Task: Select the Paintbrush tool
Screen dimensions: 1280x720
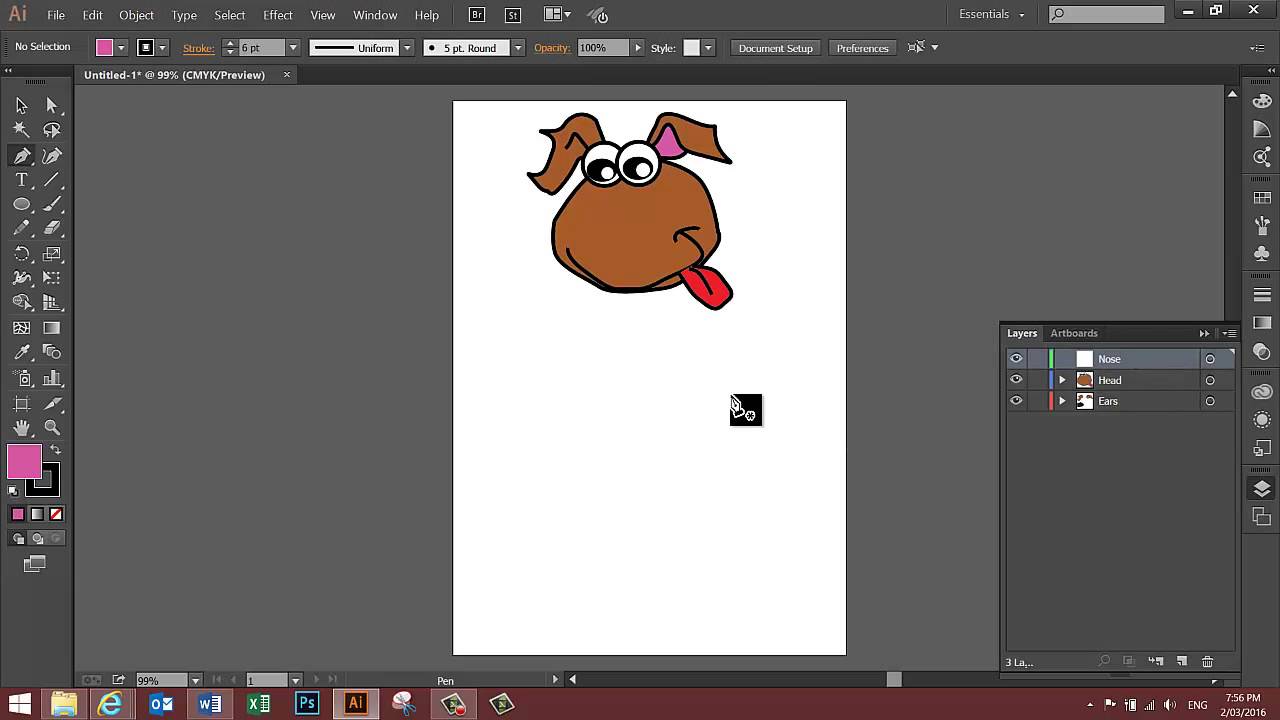Action: (x=52, y=204)
